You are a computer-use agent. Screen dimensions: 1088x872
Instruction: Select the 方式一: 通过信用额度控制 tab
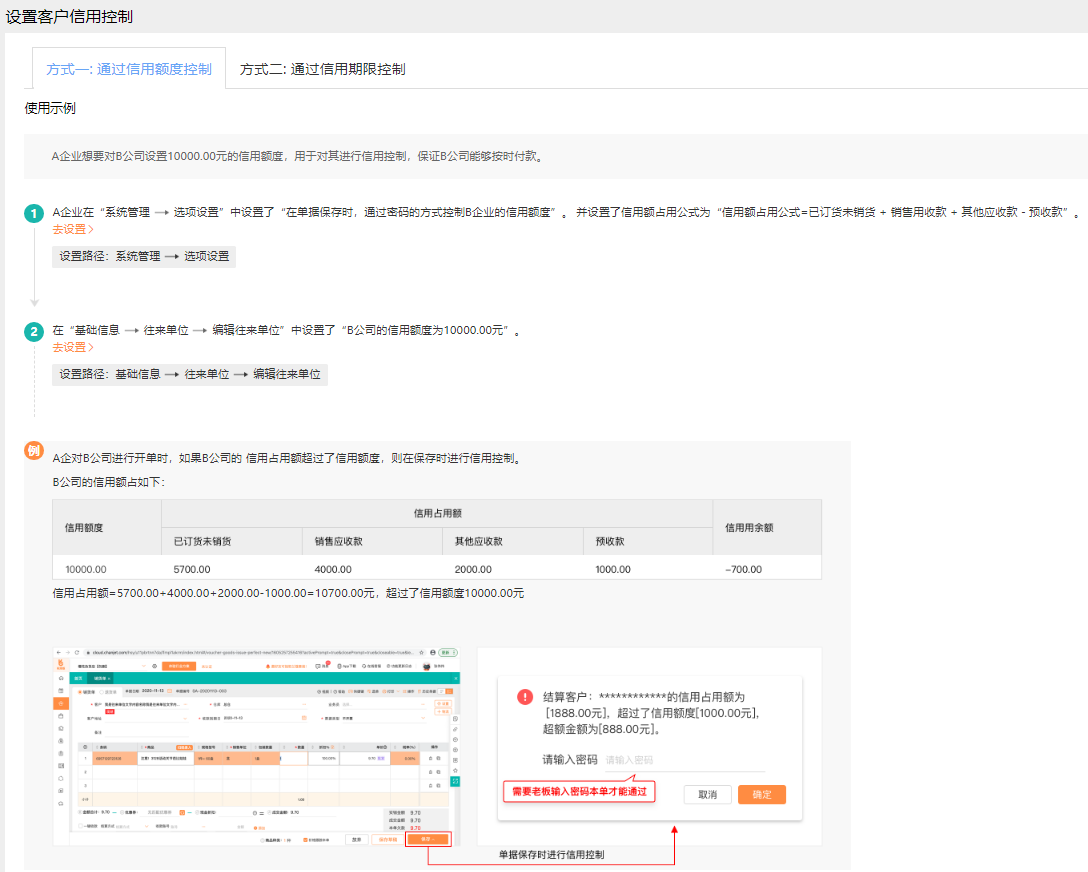point(129,69)
